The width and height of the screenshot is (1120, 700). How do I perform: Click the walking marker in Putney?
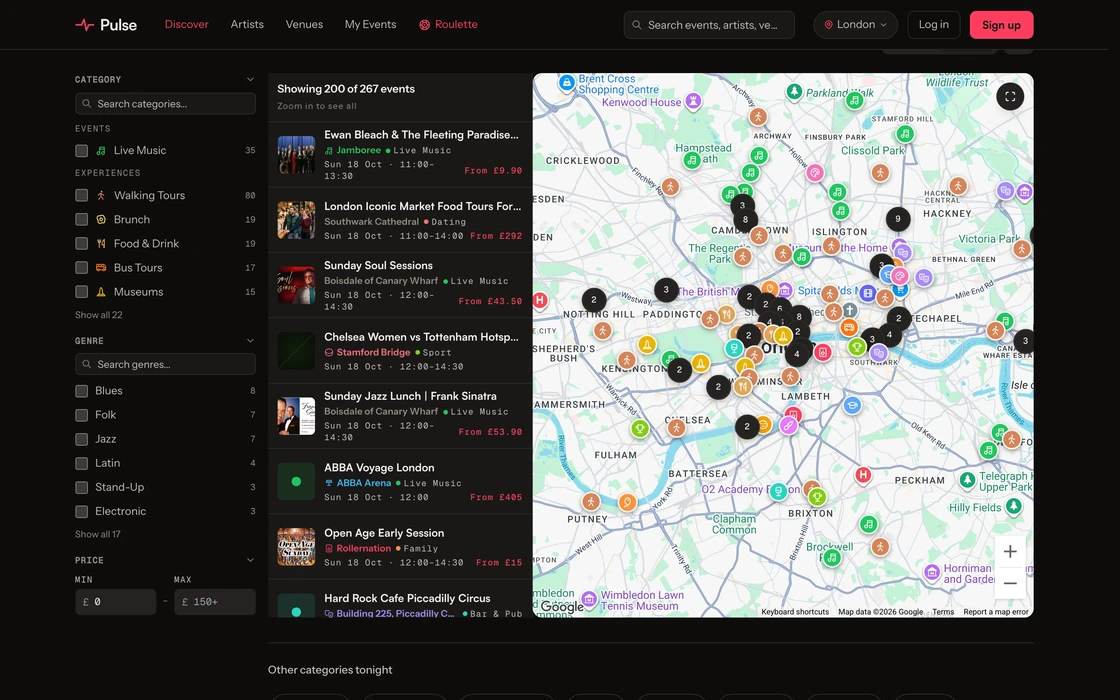[590, 501]
